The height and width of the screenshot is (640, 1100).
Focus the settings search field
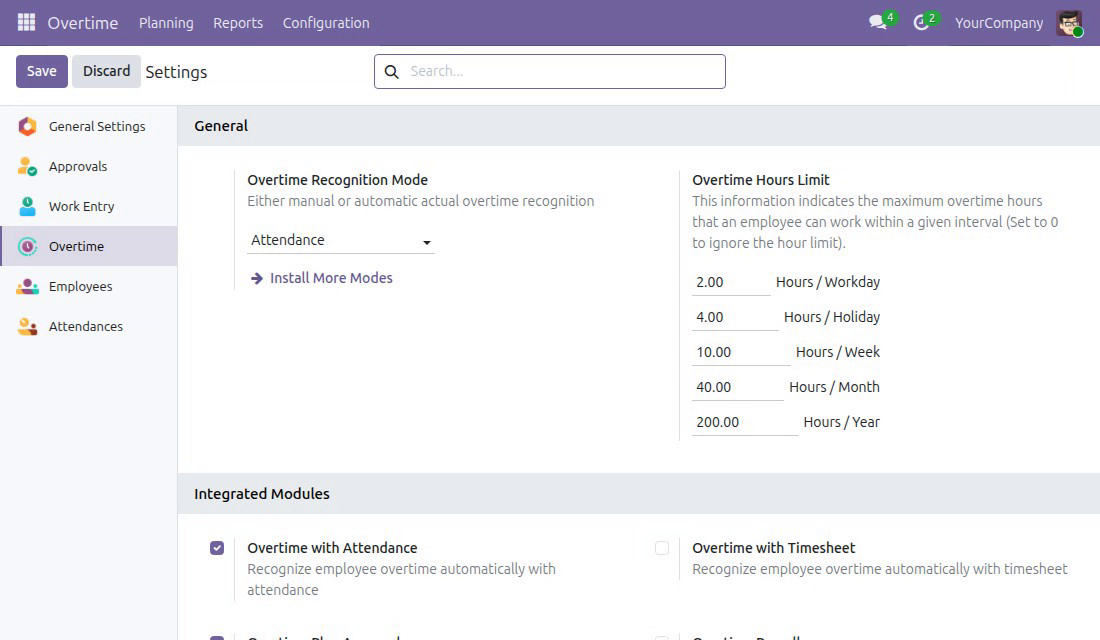(x=550, y=72)
